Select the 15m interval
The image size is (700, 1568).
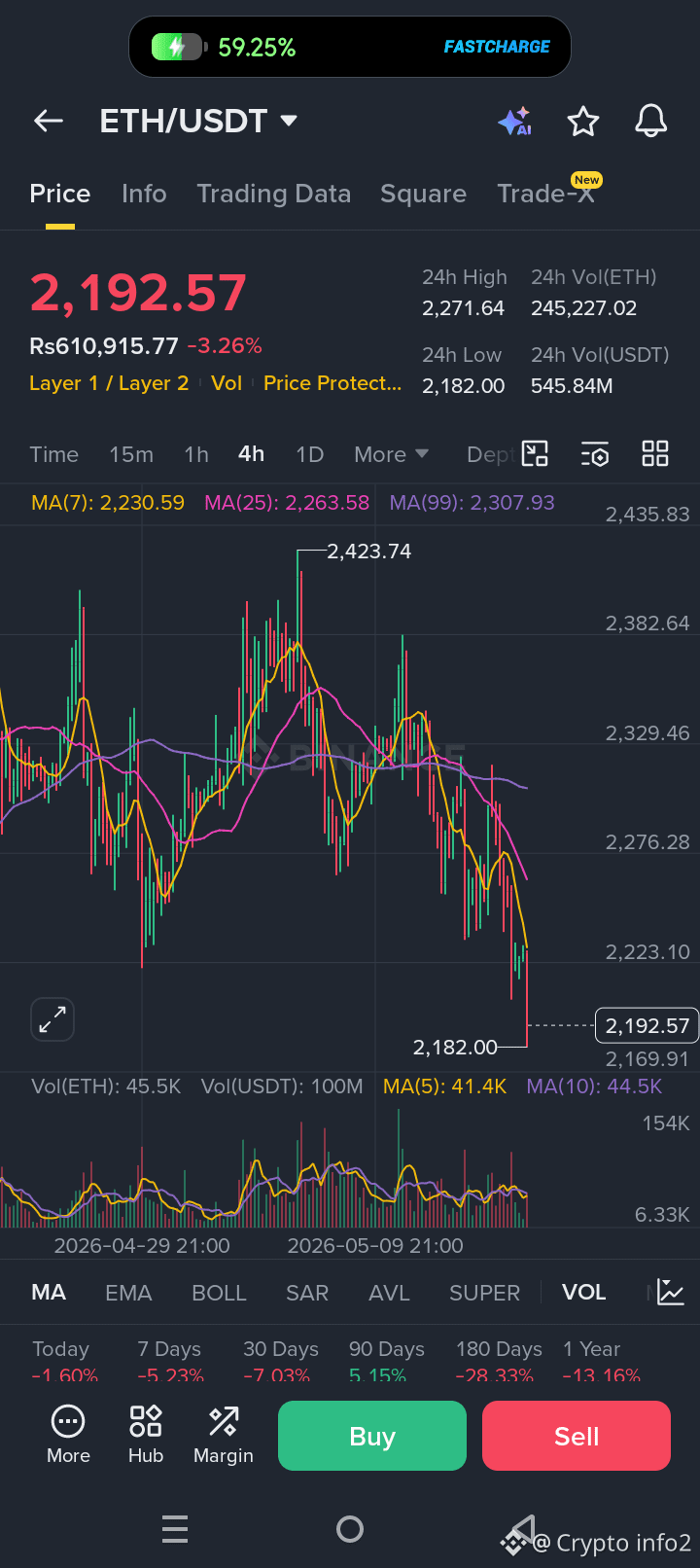coord(131,454)
